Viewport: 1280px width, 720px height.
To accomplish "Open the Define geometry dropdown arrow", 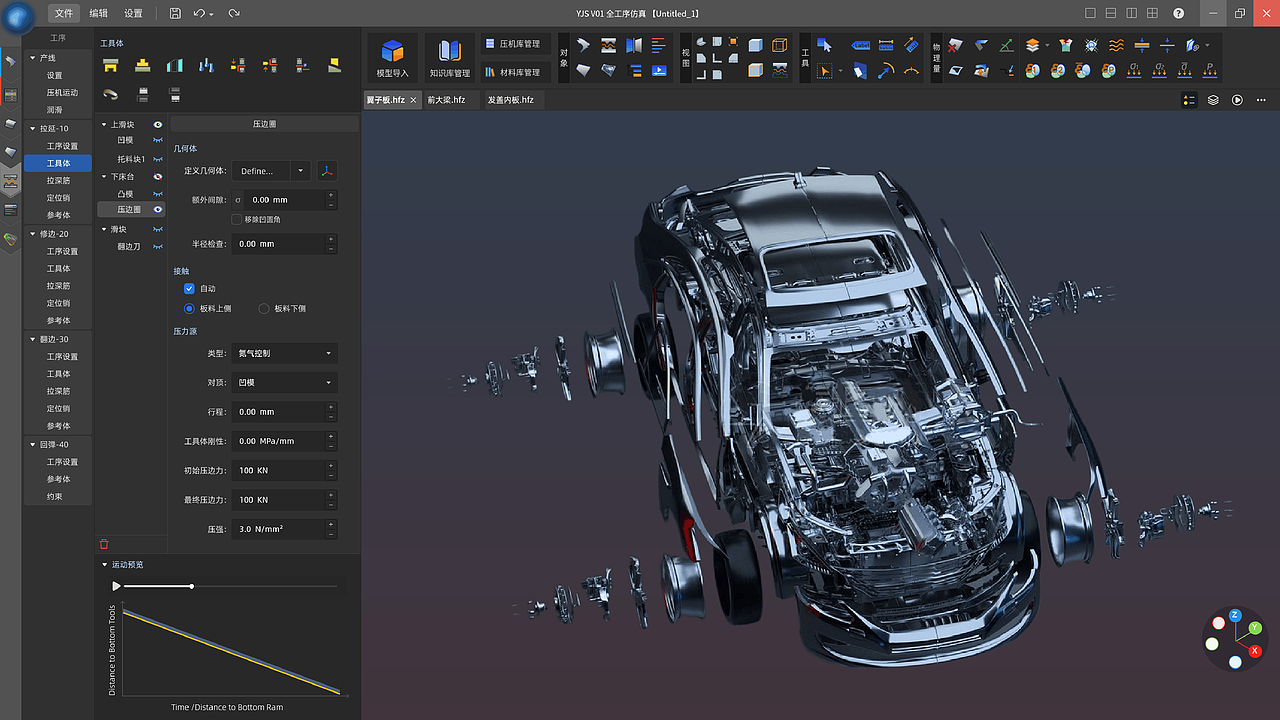I will click(x=300, y=171).
